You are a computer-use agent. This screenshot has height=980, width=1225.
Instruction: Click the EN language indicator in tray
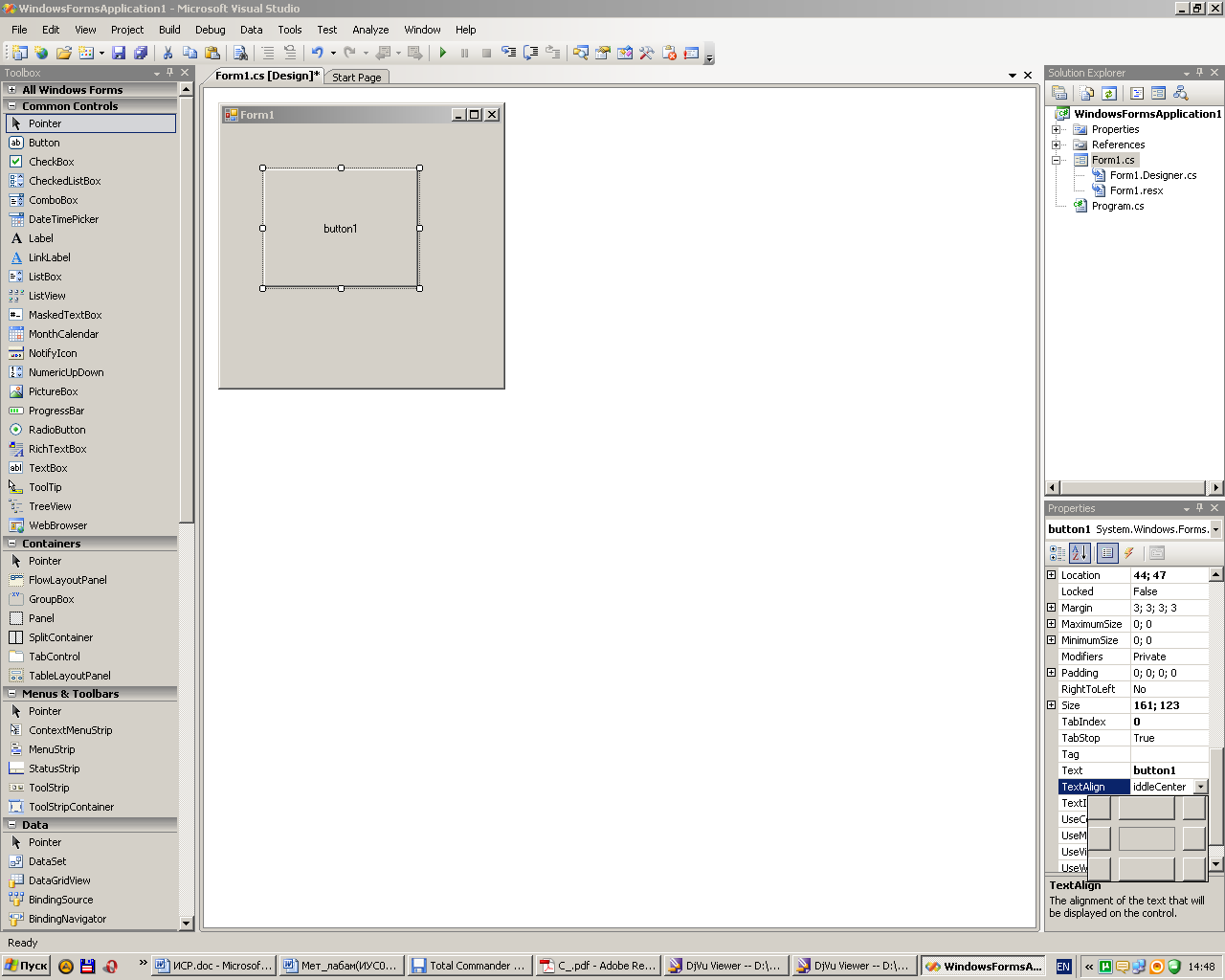[1063, 967]
